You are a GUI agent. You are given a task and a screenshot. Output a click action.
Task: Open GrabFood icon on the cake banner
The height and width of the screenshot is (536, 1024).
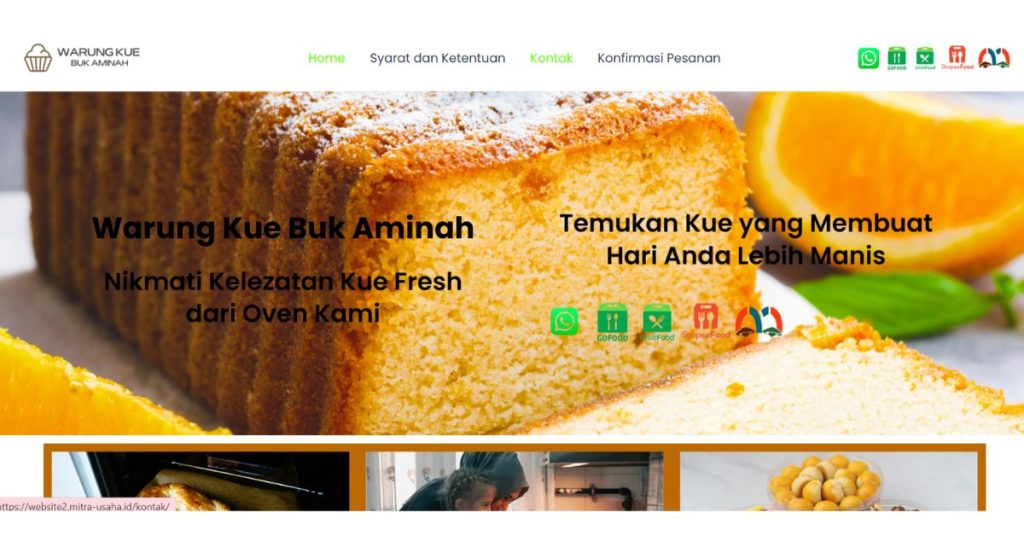[x=657, y=322]
